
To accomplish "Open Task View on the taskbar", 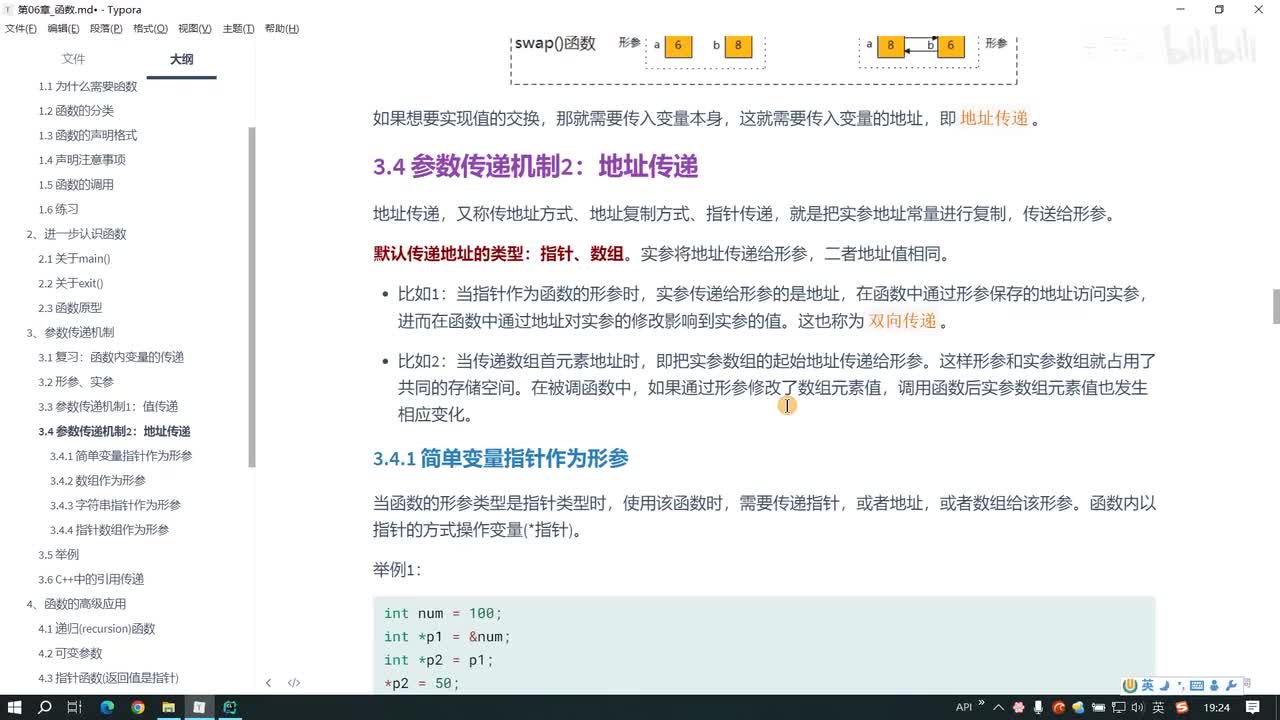I will point(74,707).
